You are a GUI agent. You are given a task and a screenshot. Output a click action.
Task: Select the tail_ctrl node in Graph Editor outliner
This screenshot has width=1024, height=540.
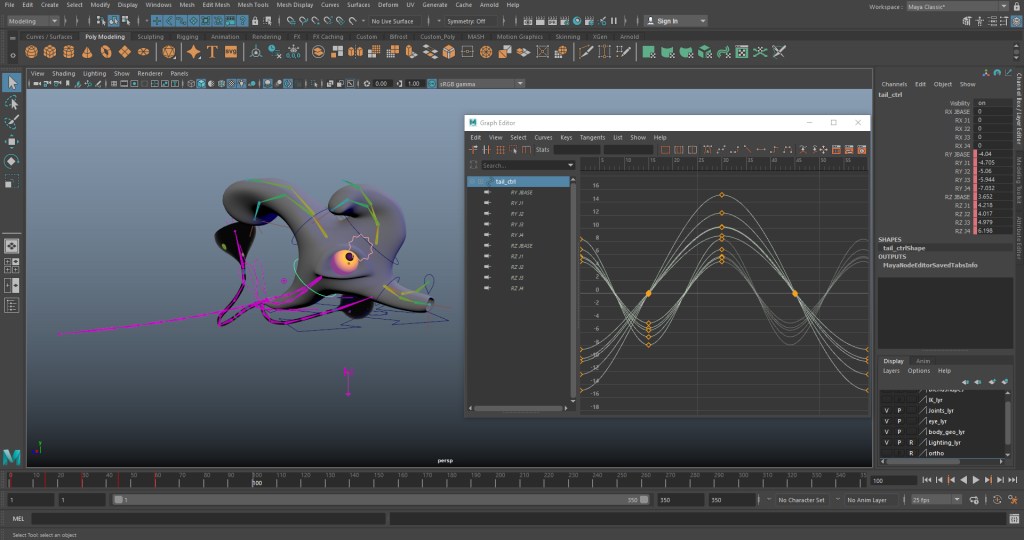[505, 181]
